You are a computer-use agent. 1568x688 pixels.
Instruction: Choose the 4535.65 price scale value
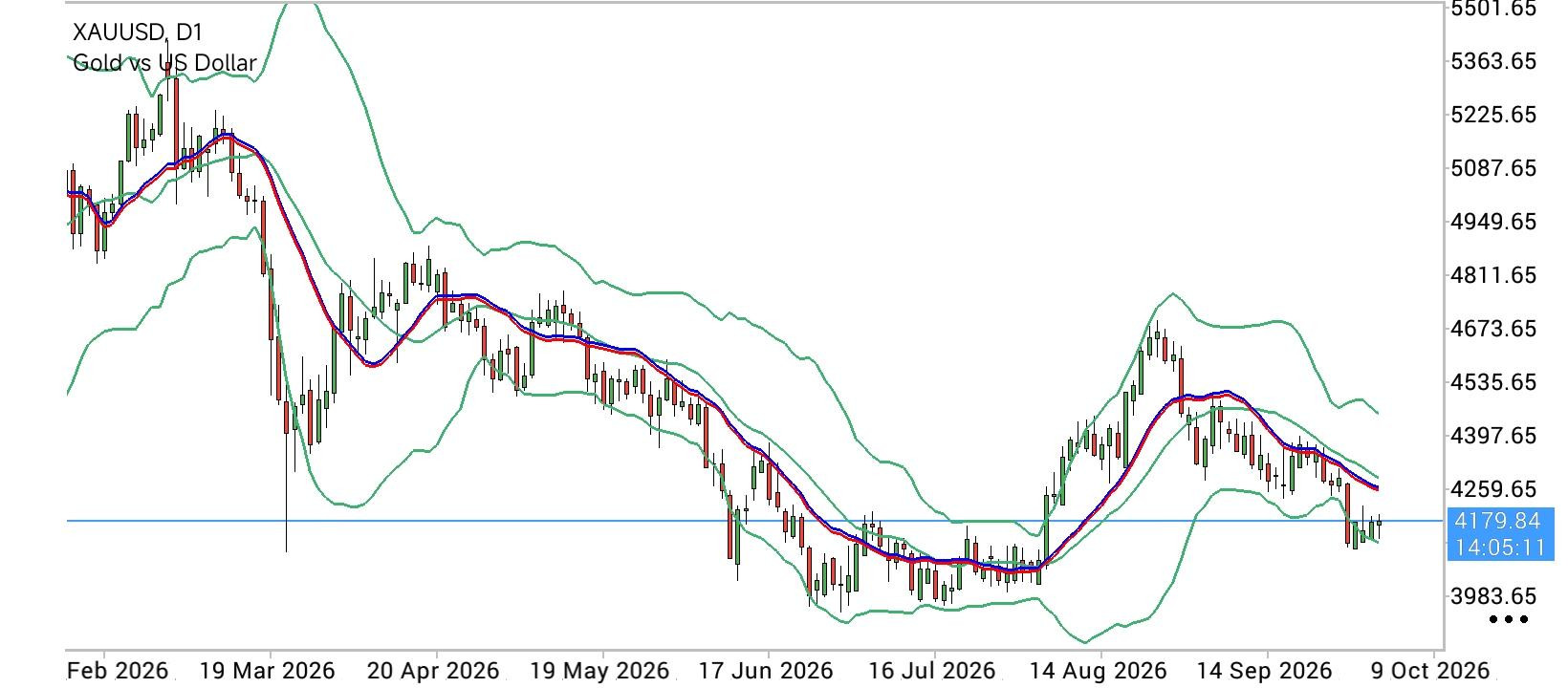tap(1493, 382)
